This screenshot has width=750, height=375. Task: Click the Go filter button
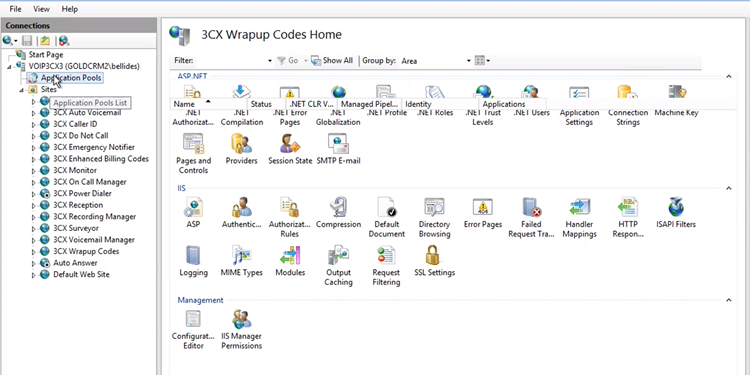[x=288, y=61]
